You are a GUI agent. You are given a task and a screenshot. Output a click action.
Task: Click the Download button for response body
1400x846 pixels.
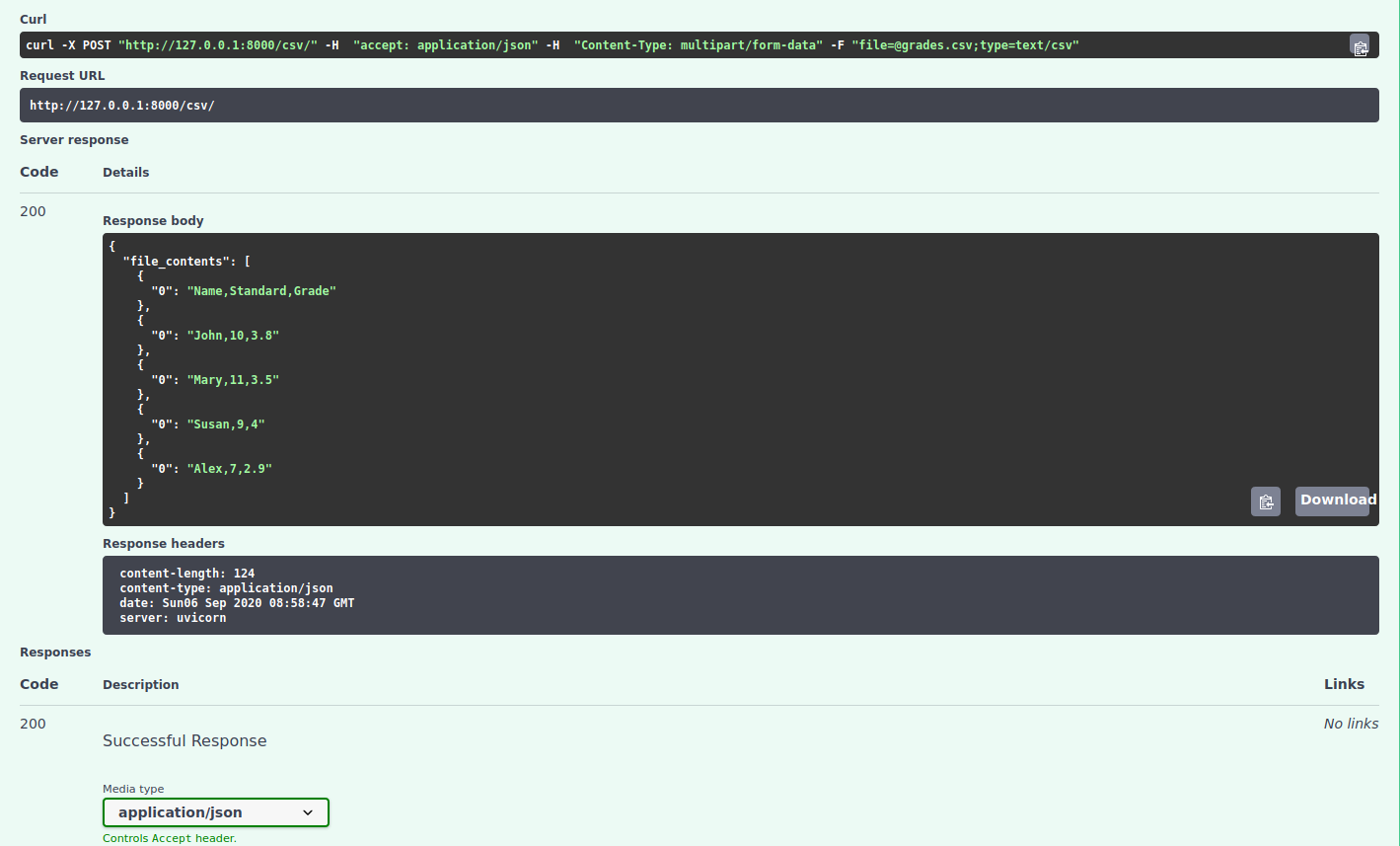pos(1334,500)
